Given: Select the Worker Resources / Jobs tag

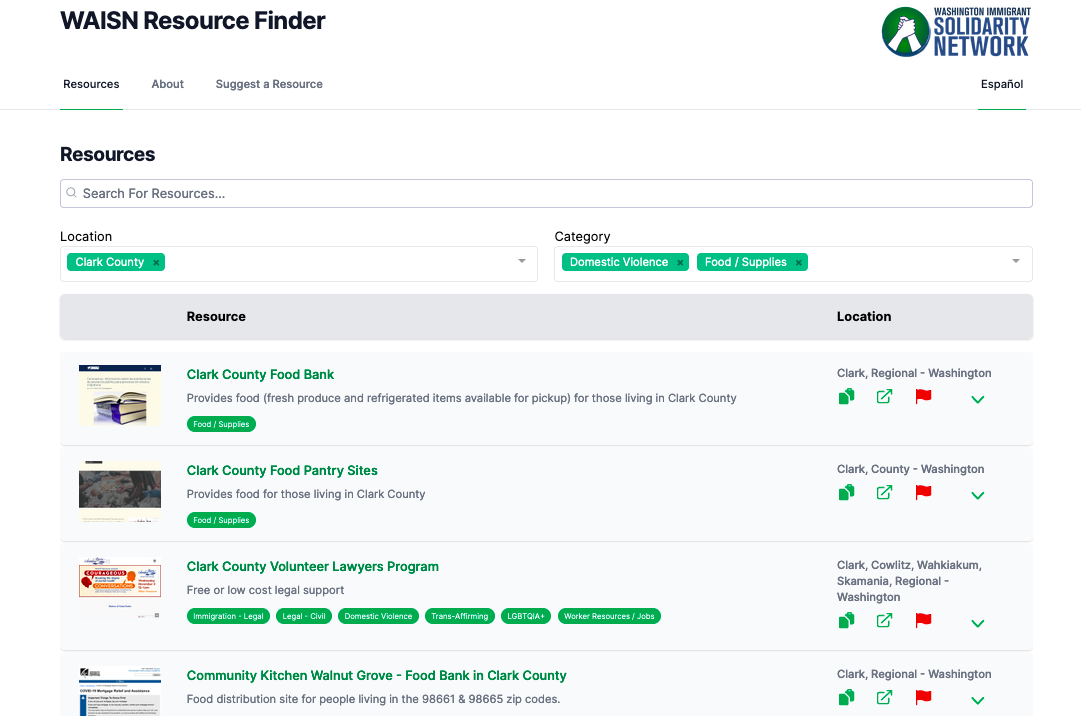Looking at the screenshot, I should (609, 616).
